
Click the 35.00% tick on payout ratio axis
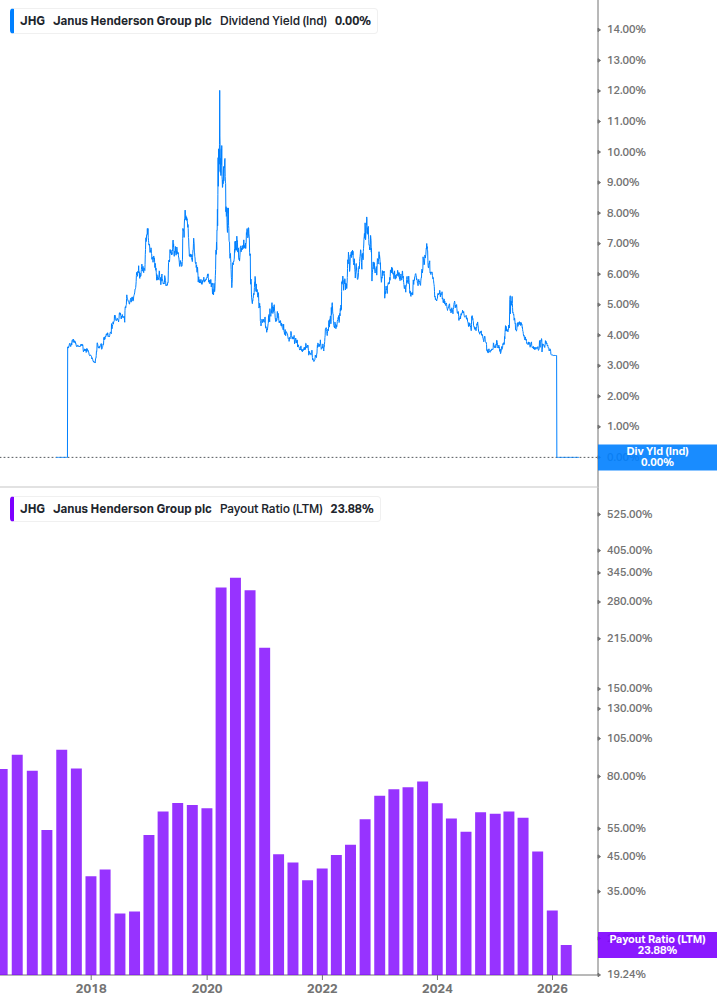[626, 892]
